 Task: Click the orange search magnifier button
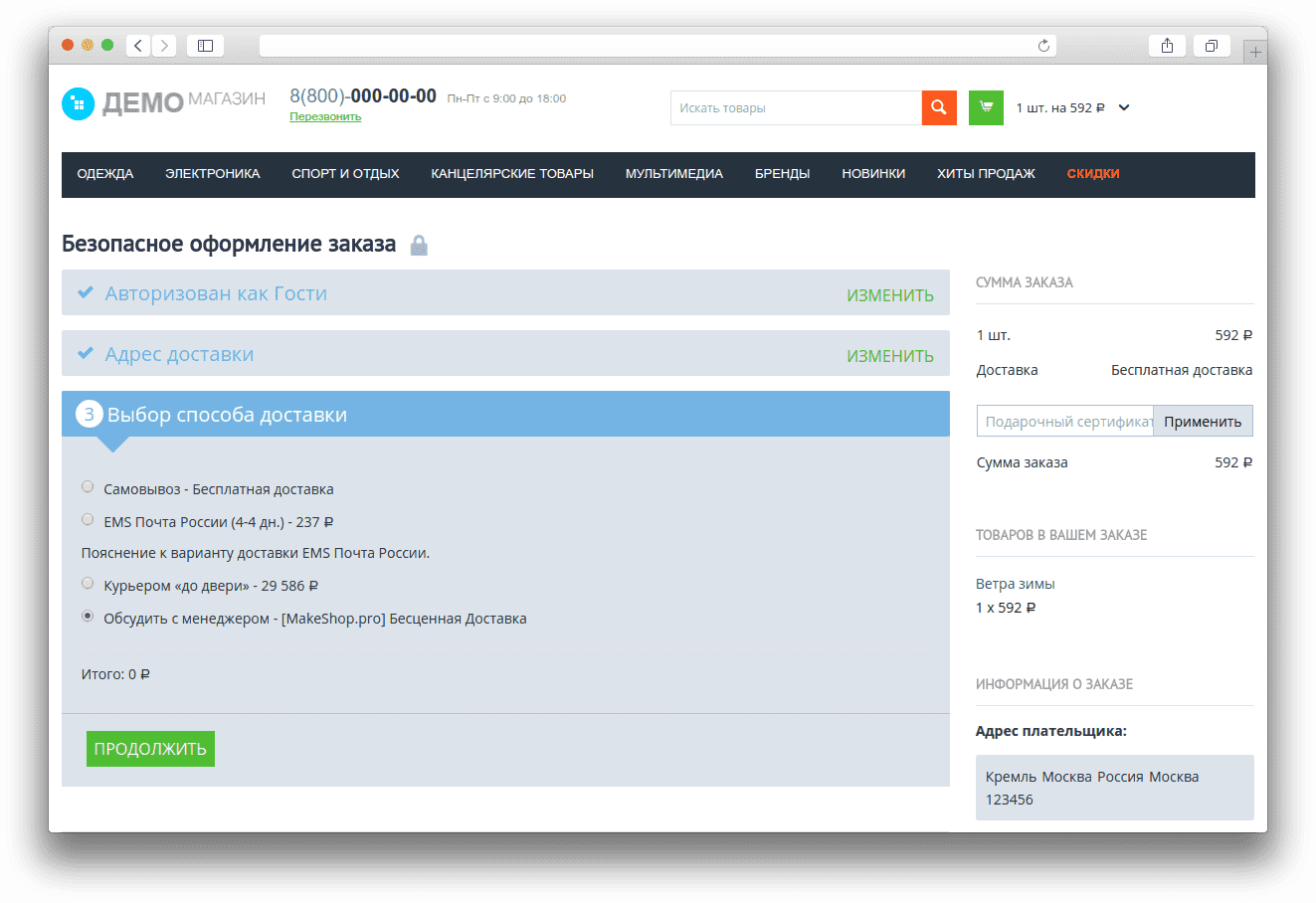click(x=939, y=107)
